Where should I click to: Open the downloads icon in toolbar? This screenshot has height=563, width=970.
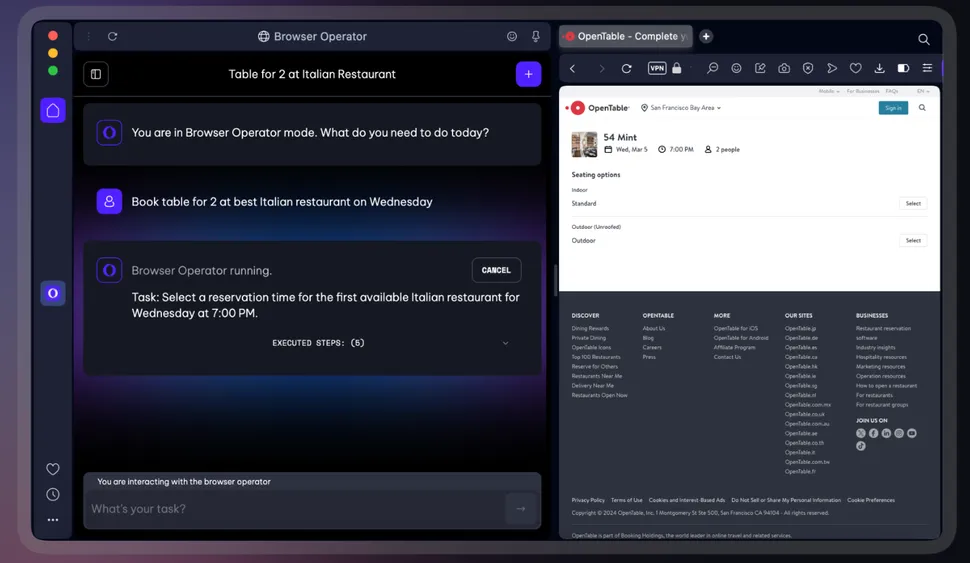coord(879,68)
